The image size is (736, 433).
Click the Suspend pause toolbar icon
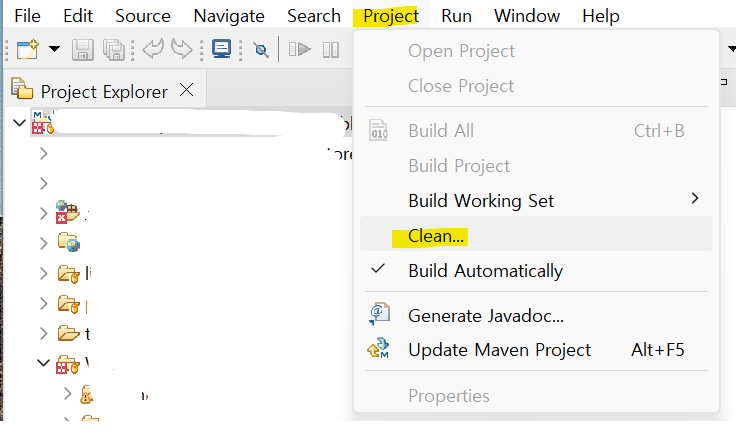point(331,50)
